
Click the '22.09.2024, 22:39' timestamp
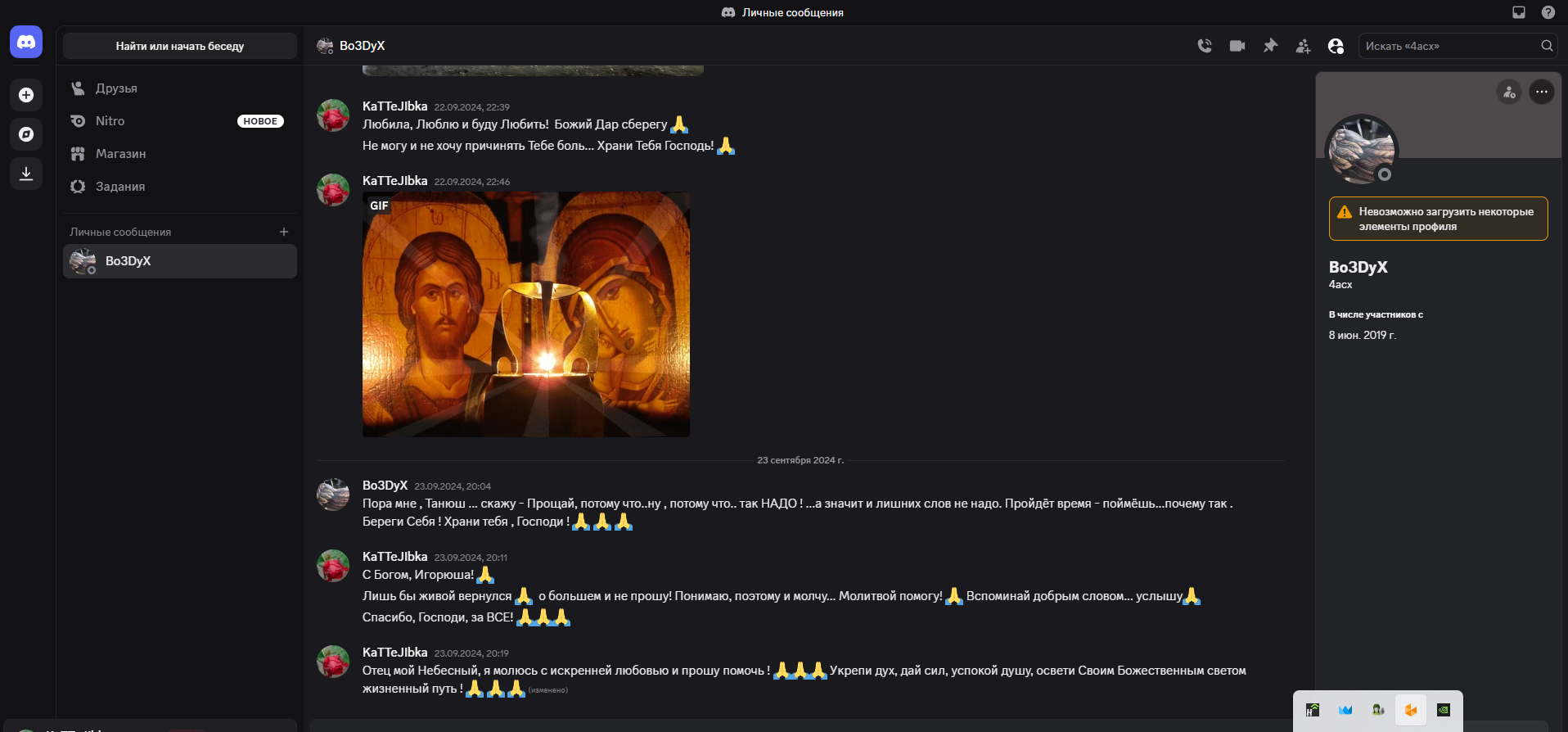471,107
